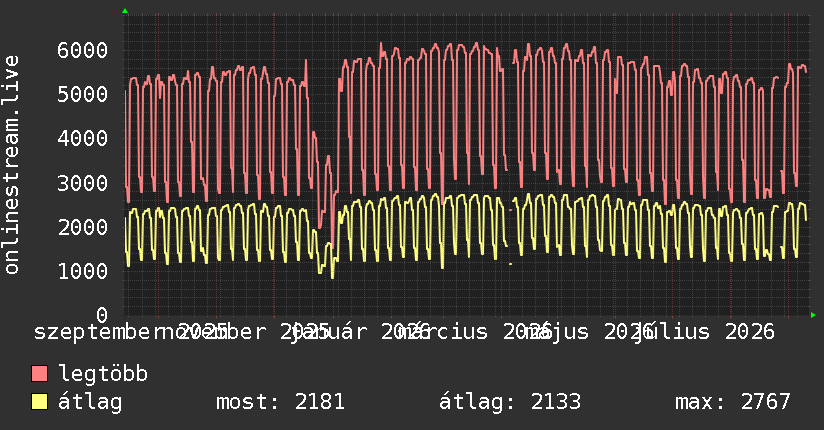
Task: Click the red legtöbb legend swatch
Action: [39, 374]
